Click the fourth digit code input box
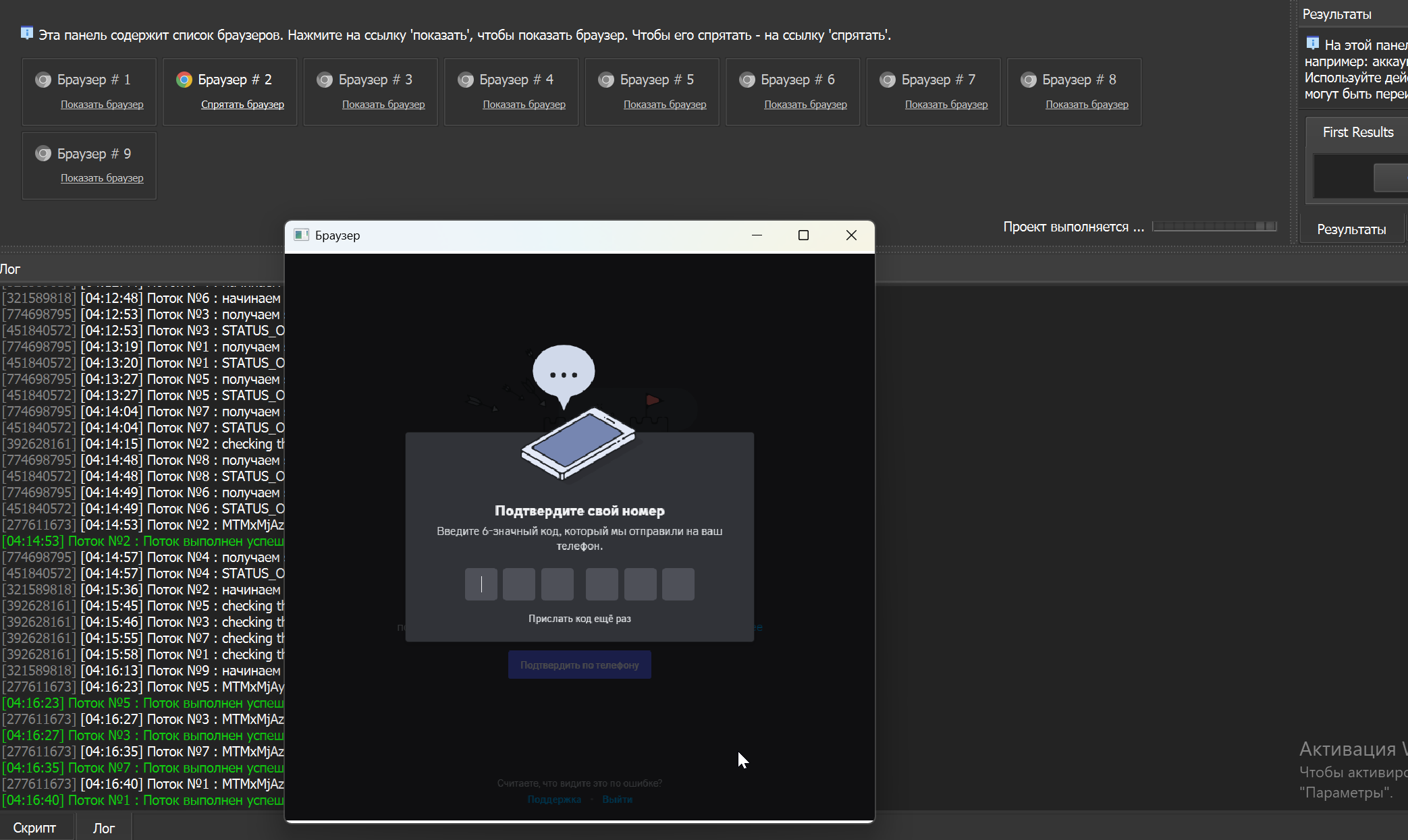The width and height of the screenshot is (1408, 840). coord(601,584)
